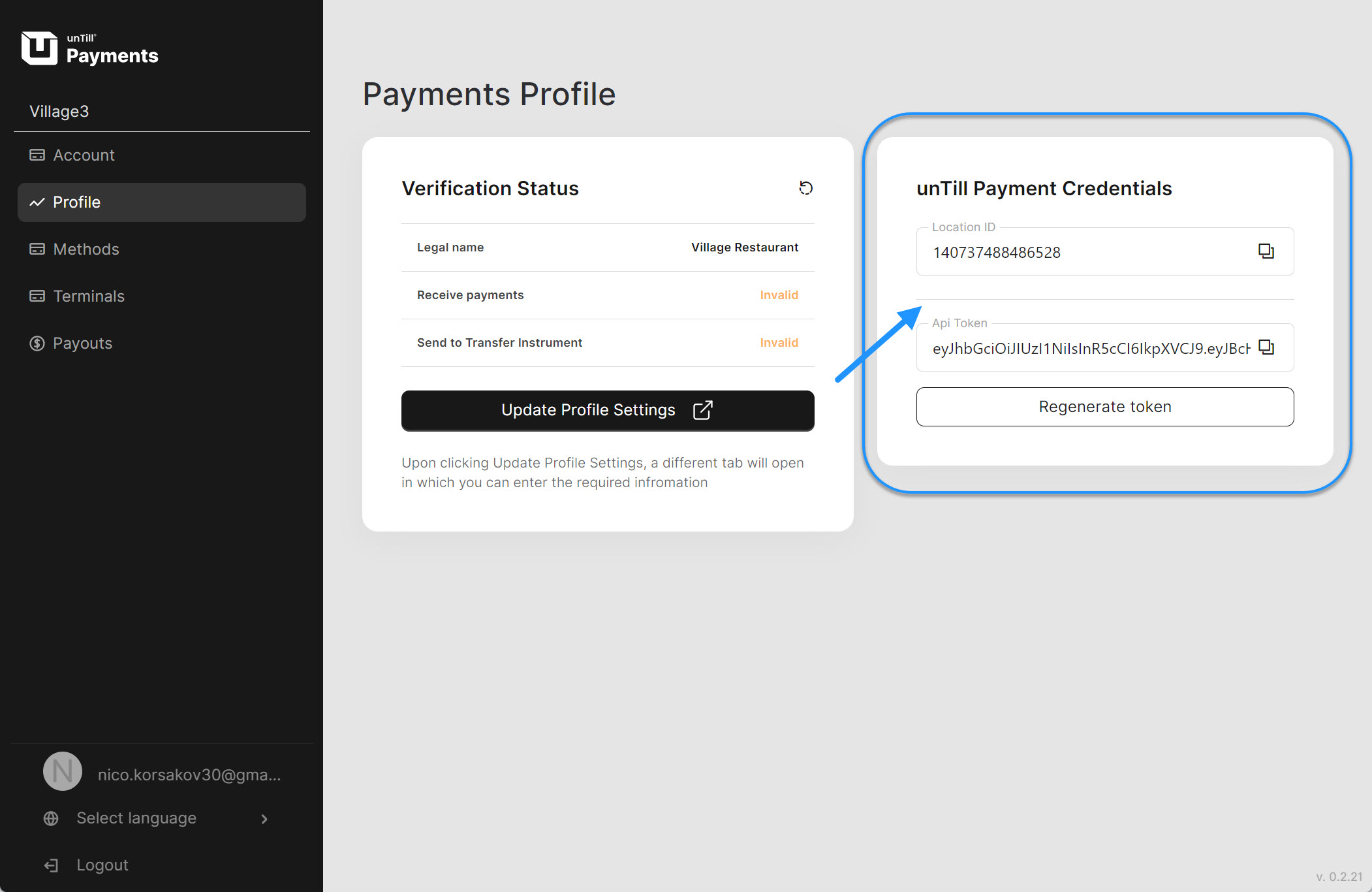Click the Logout door icon
The image size is (1372, 892).
click(x=51, y=865)
